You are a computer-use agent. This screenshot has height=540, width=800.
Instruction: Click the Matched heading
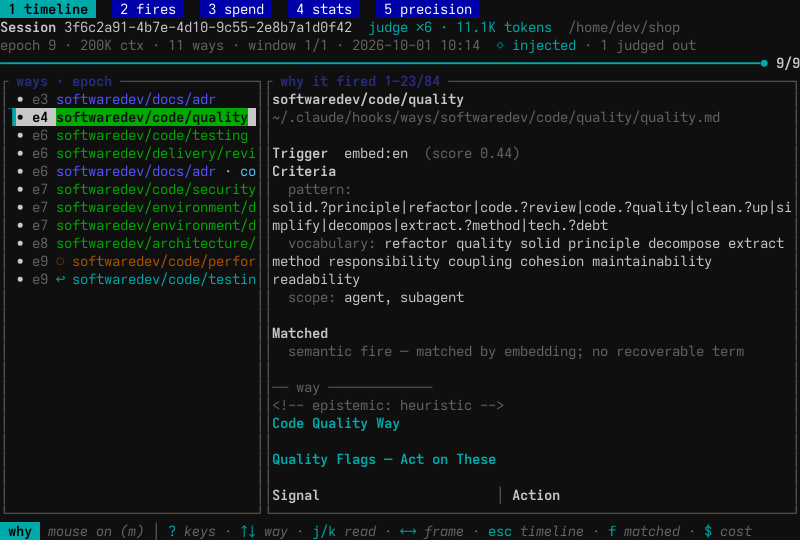(x=300, y=333)
